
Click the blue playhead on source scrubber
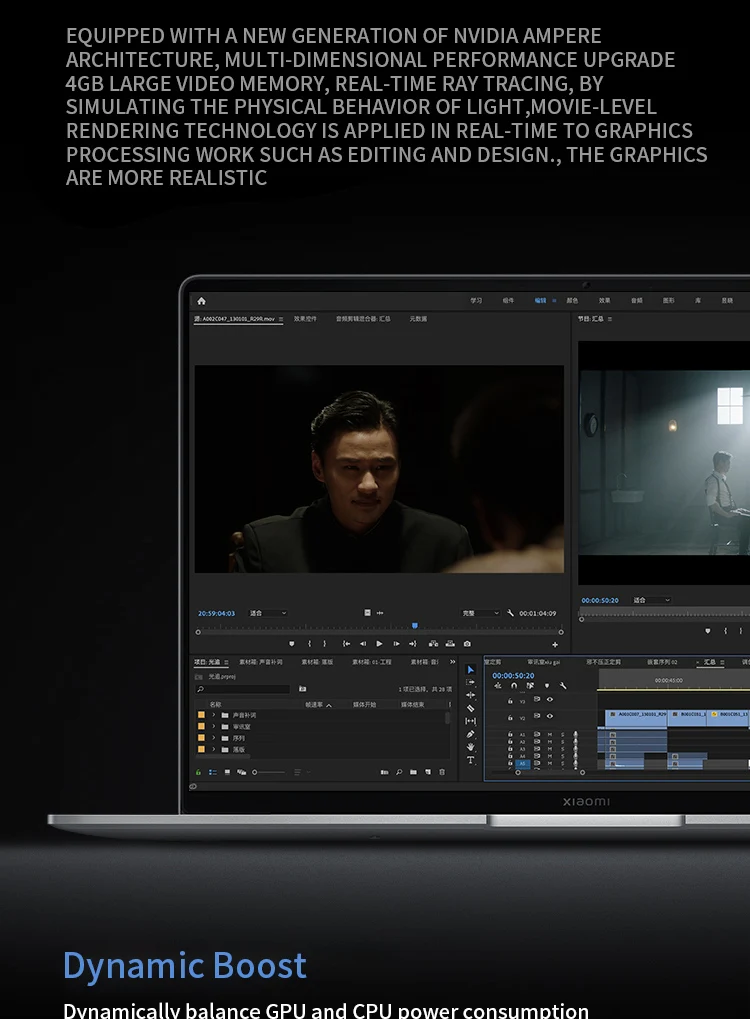point(414,626)
